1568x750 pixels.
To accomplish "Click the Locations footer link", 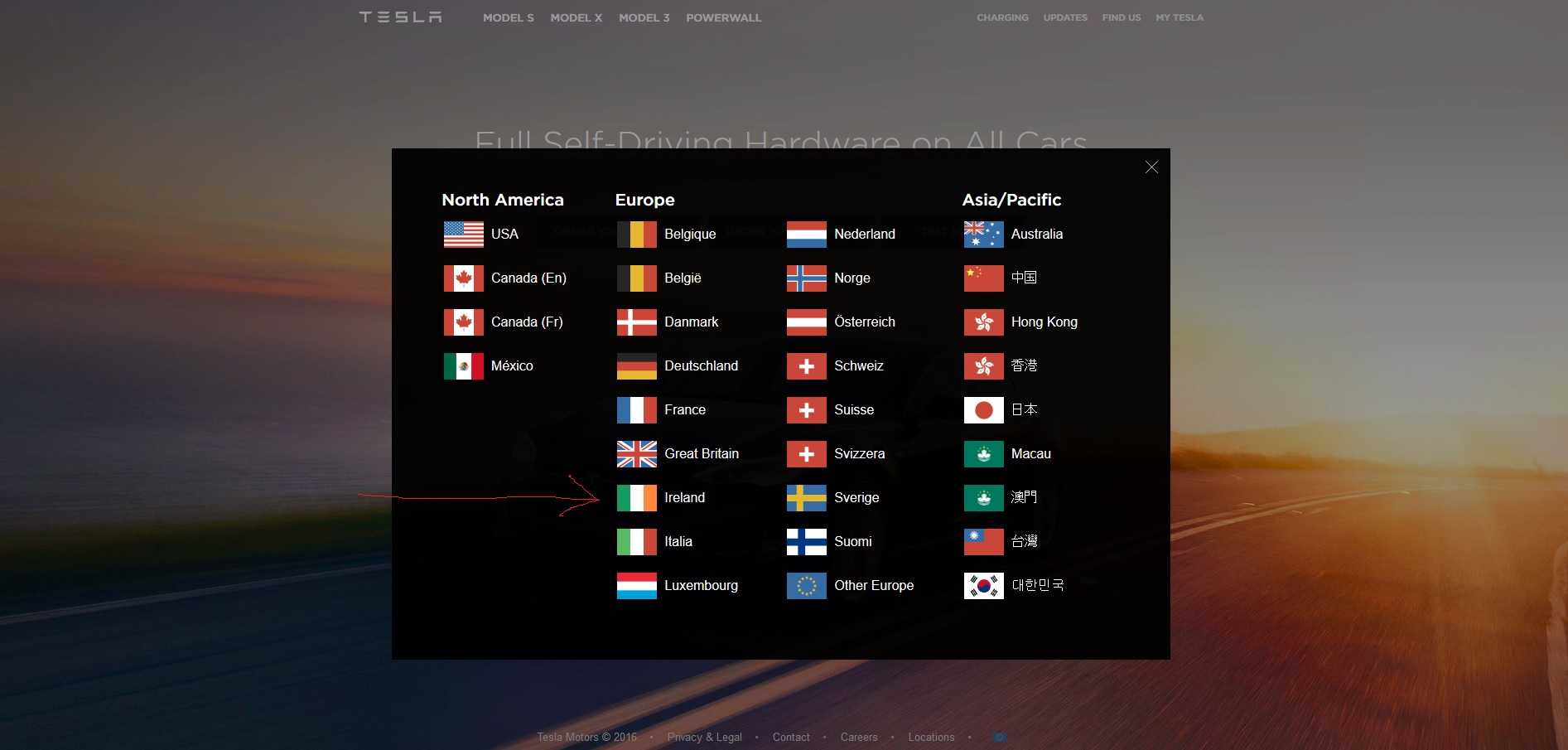I will [x=931, y=737].
